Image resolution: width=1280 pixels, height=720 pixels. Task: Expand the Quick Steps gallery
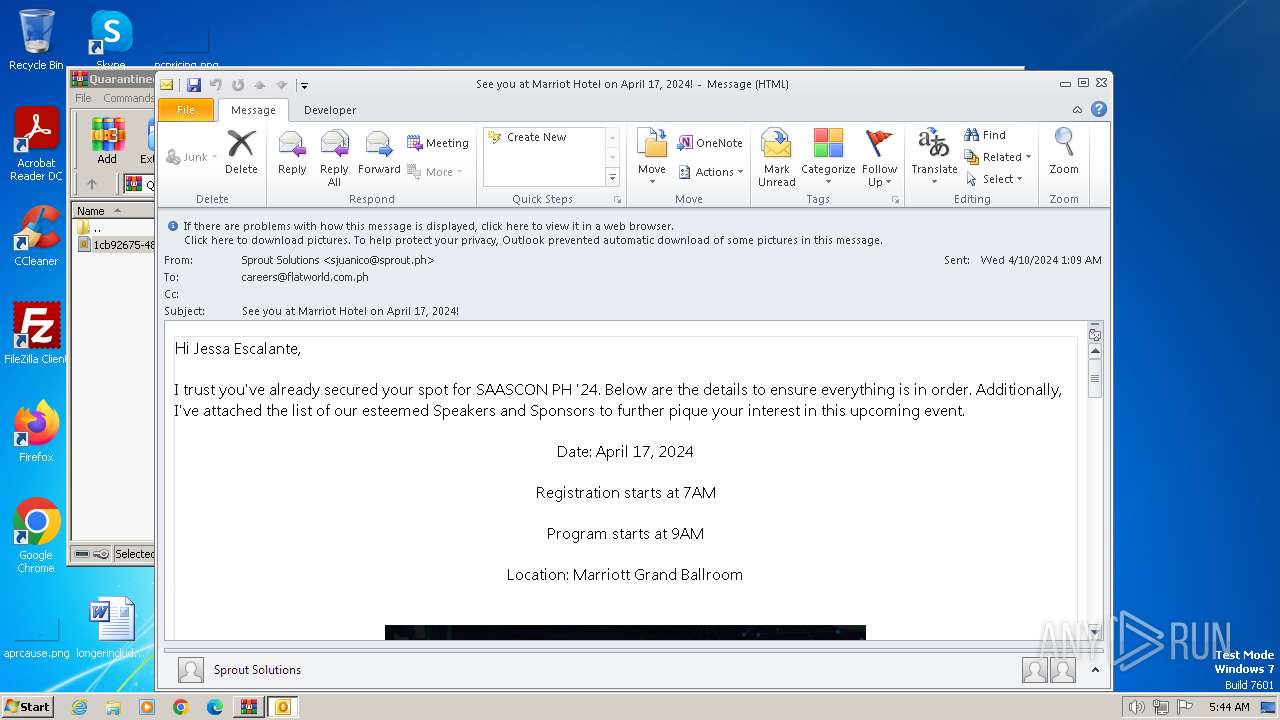click(x=613, y=177)
